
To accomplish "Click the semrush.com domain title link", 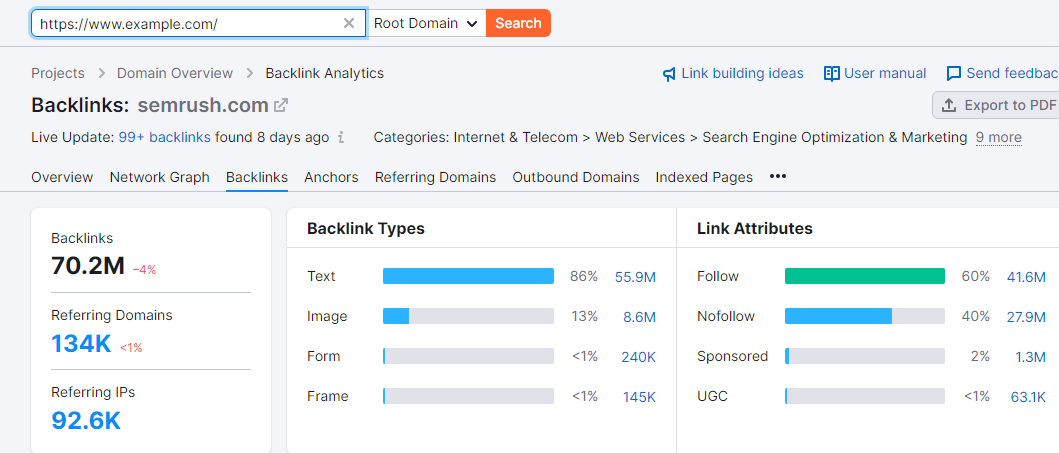I will point(203,105).
